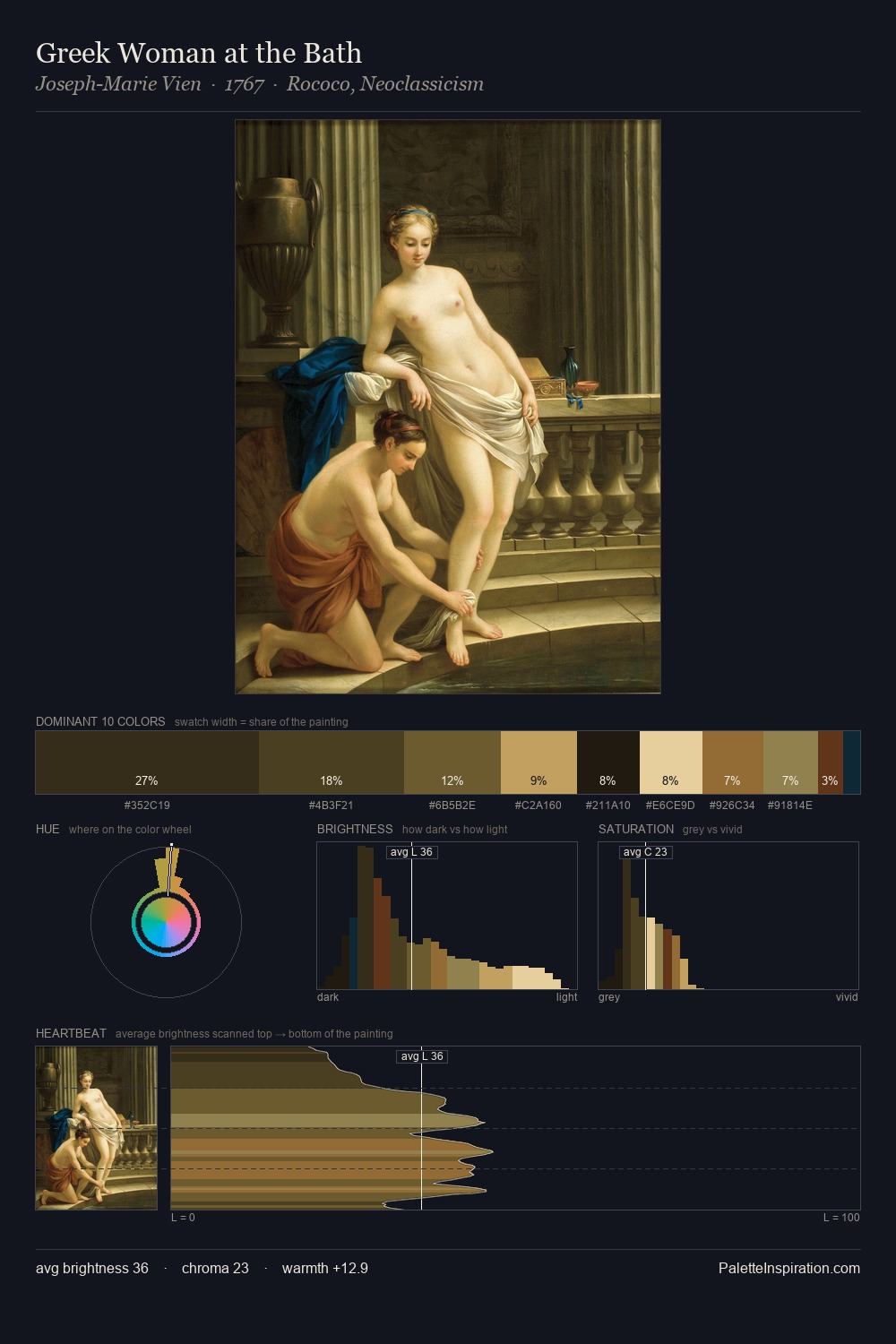Click the 'L = 0' axis label

[183, 1218]
